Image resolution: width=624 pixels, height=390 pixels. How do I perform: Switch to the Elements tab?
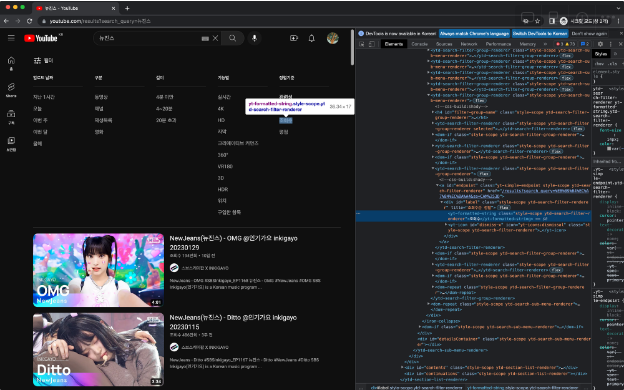coord(394,44)
